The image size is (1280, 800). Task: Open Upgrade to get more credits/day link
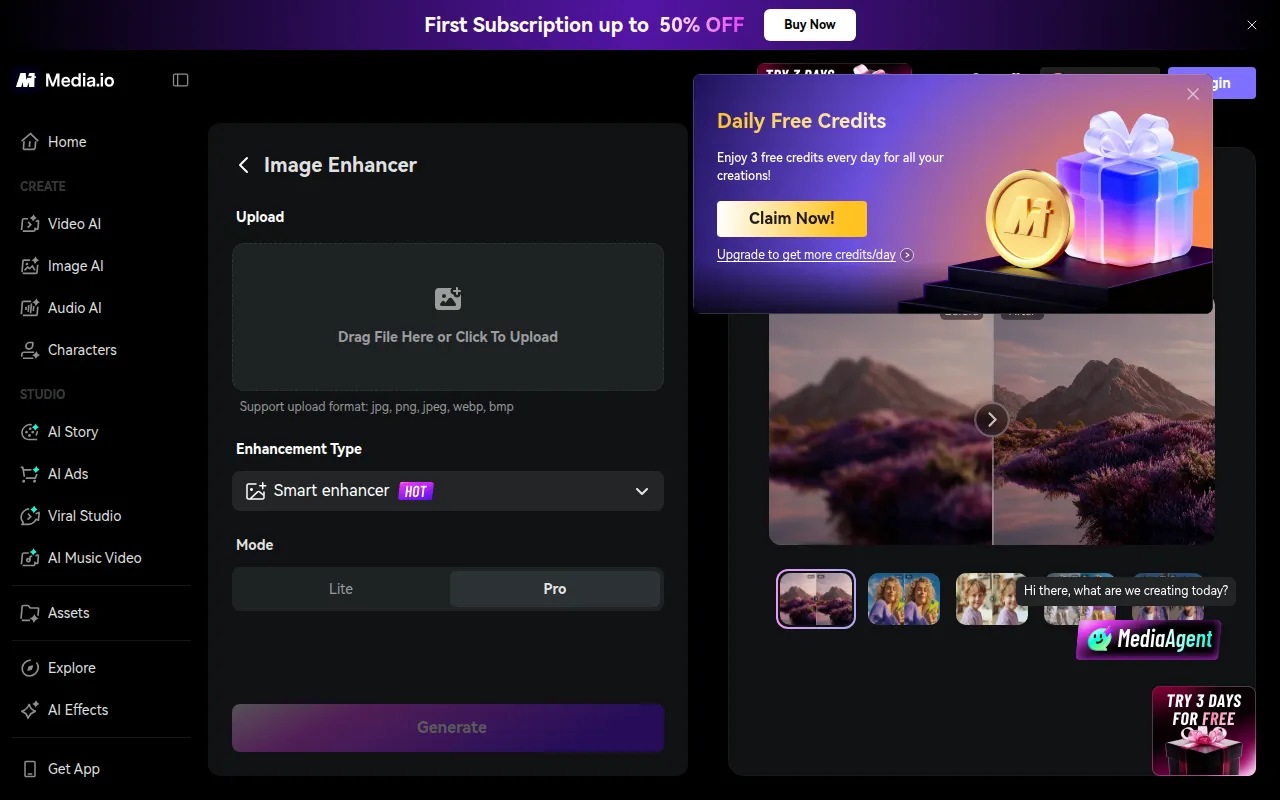click(806, 255)
